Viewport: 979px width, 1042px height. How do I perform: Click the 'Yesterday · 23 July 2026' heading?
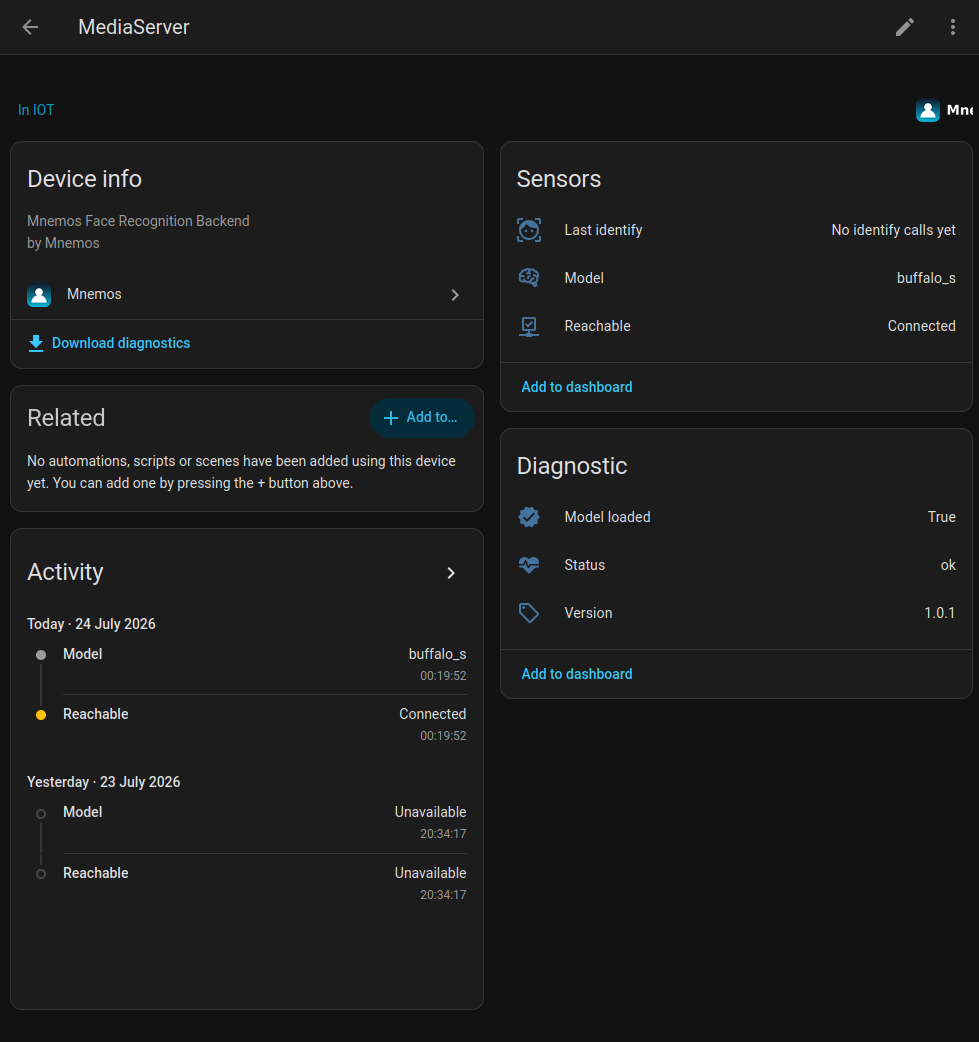[x=104, y=782]
